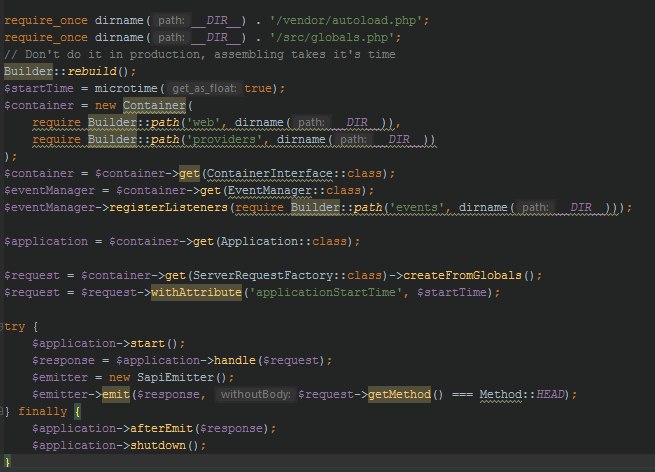
Task: Click the highlighted Container class name after new
Action: pyautogui.click(x=154, y=105)
